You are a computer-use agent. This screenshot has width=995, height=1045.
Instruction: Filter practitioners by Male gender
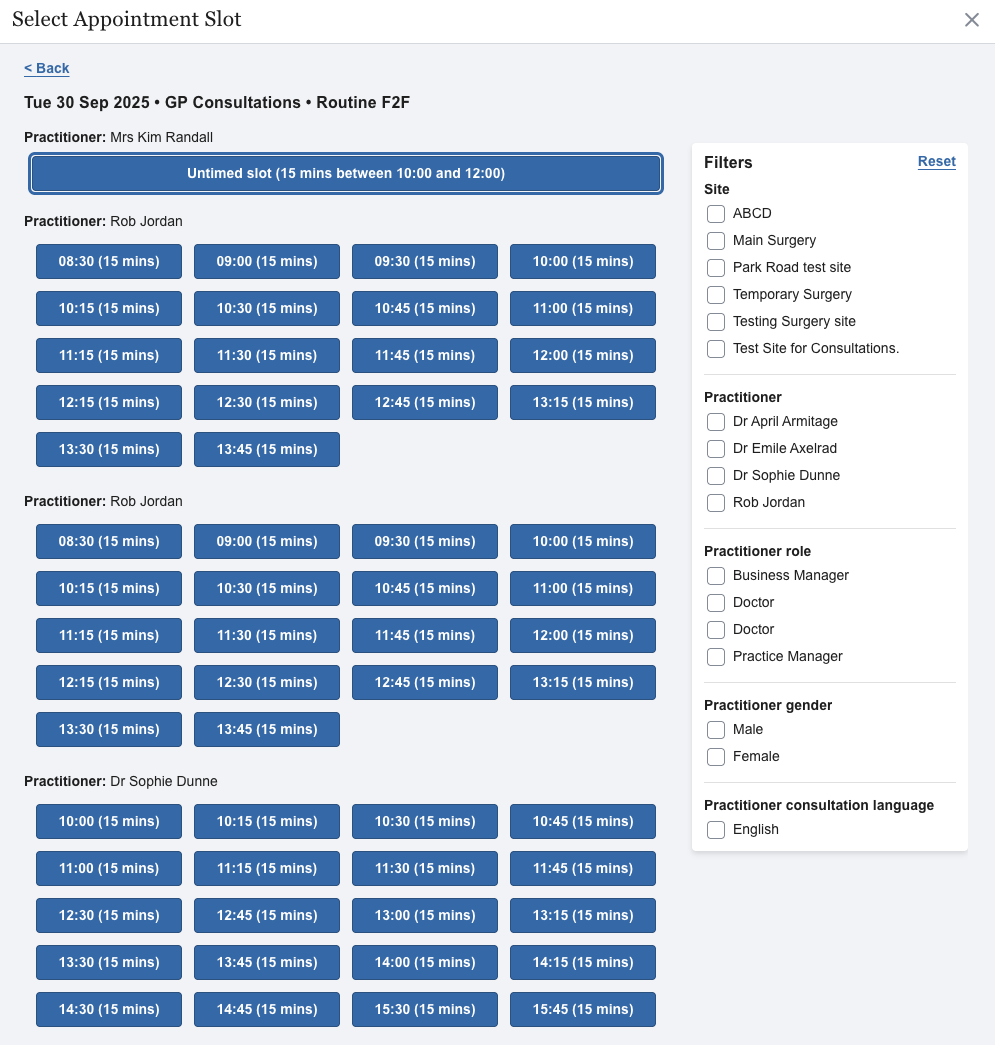point(716,730)
